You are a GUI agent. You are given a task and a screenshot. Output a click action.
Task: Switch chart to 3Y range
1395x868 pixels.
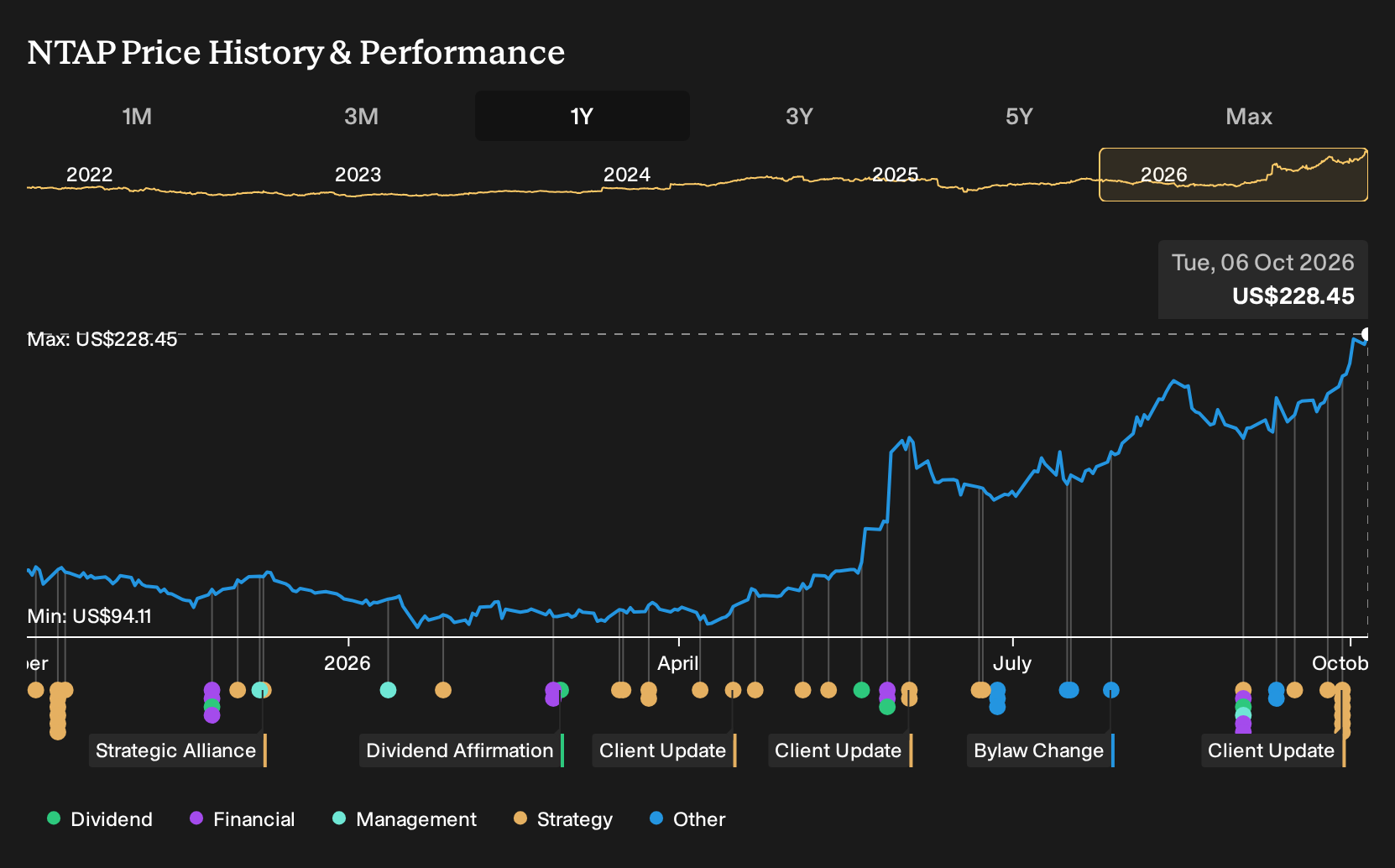(799, 116)
